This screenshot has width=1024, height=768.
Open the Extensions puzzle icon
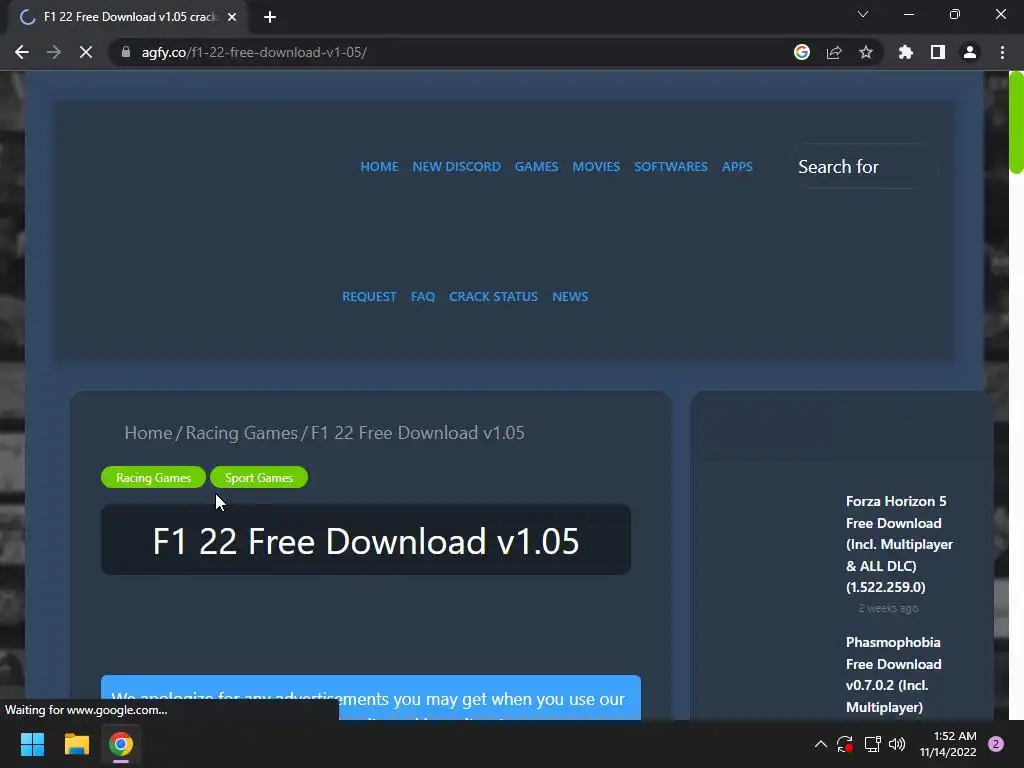point(906,52)
